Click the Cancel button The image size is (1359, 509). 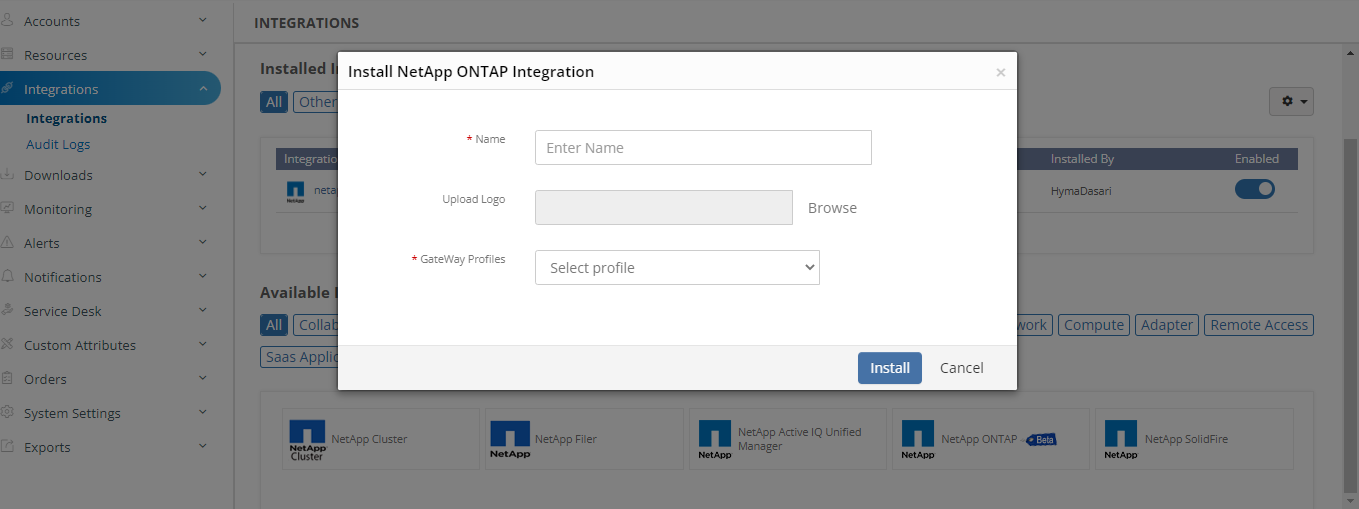pos(962,368)
